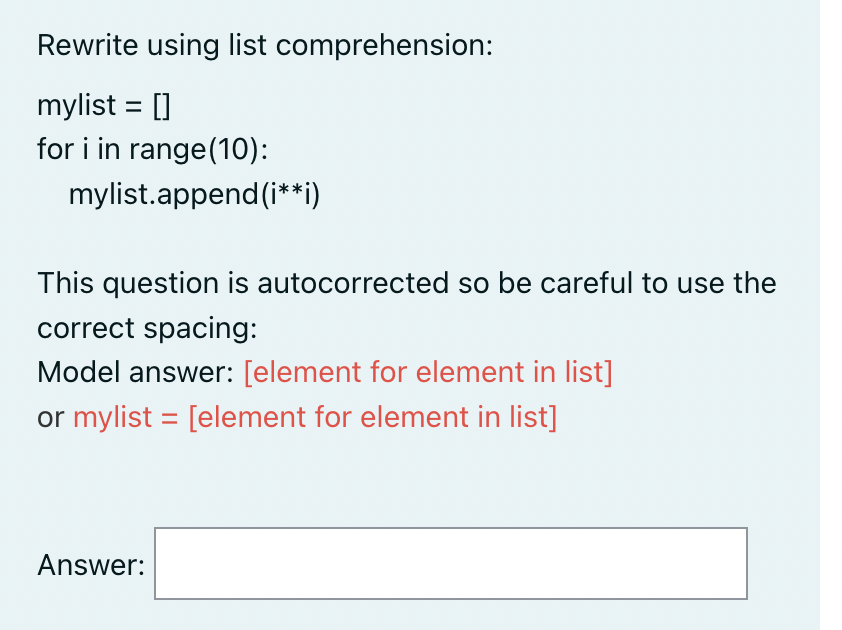This screenshot has height=630, width=842.
Task: Click the 'Answer:' label
Action: 91,565
